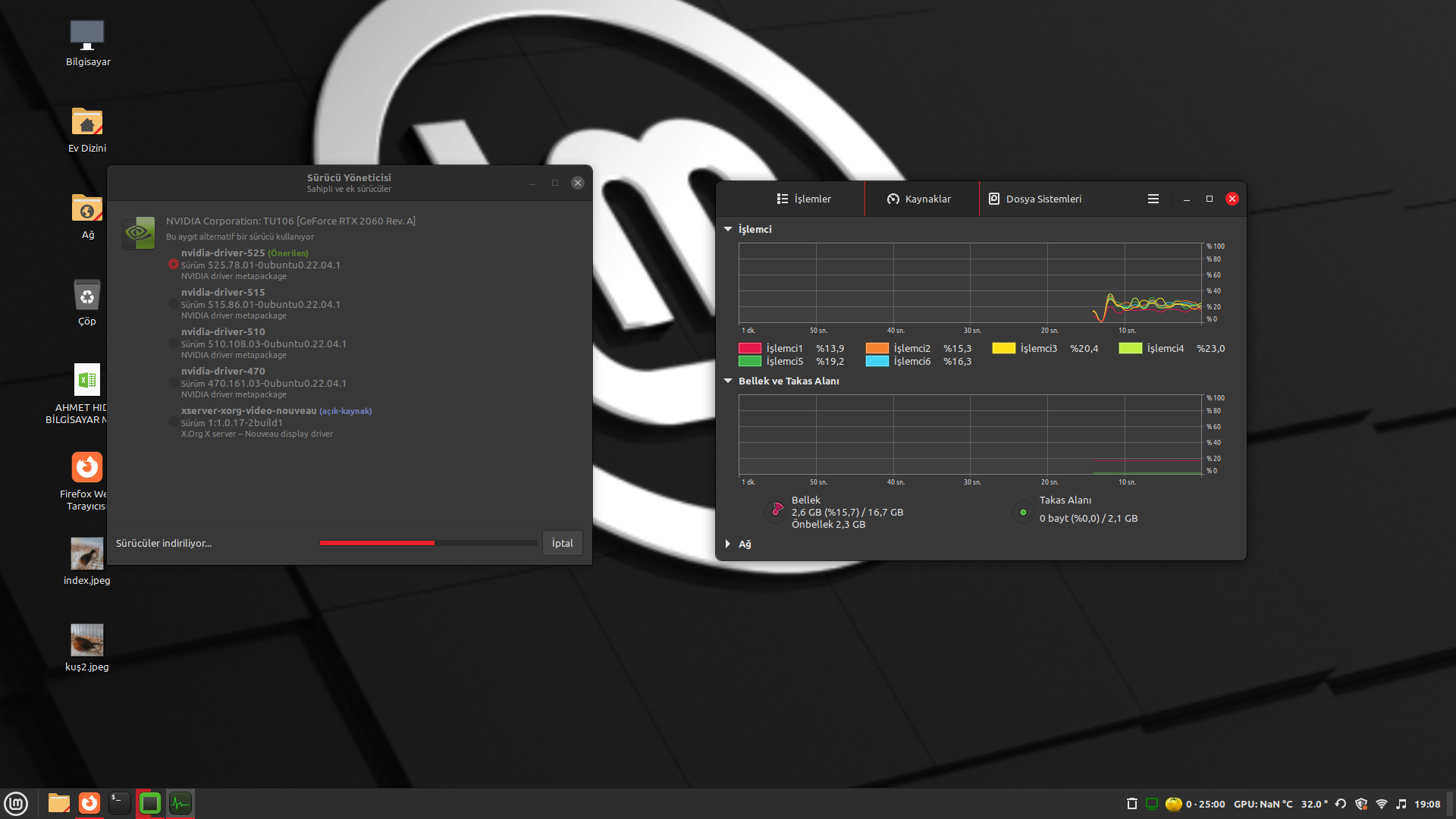Open Firefox from the taskbar
The width and height of the screenshot is (1456, 819).
click(x=89, y=803)
